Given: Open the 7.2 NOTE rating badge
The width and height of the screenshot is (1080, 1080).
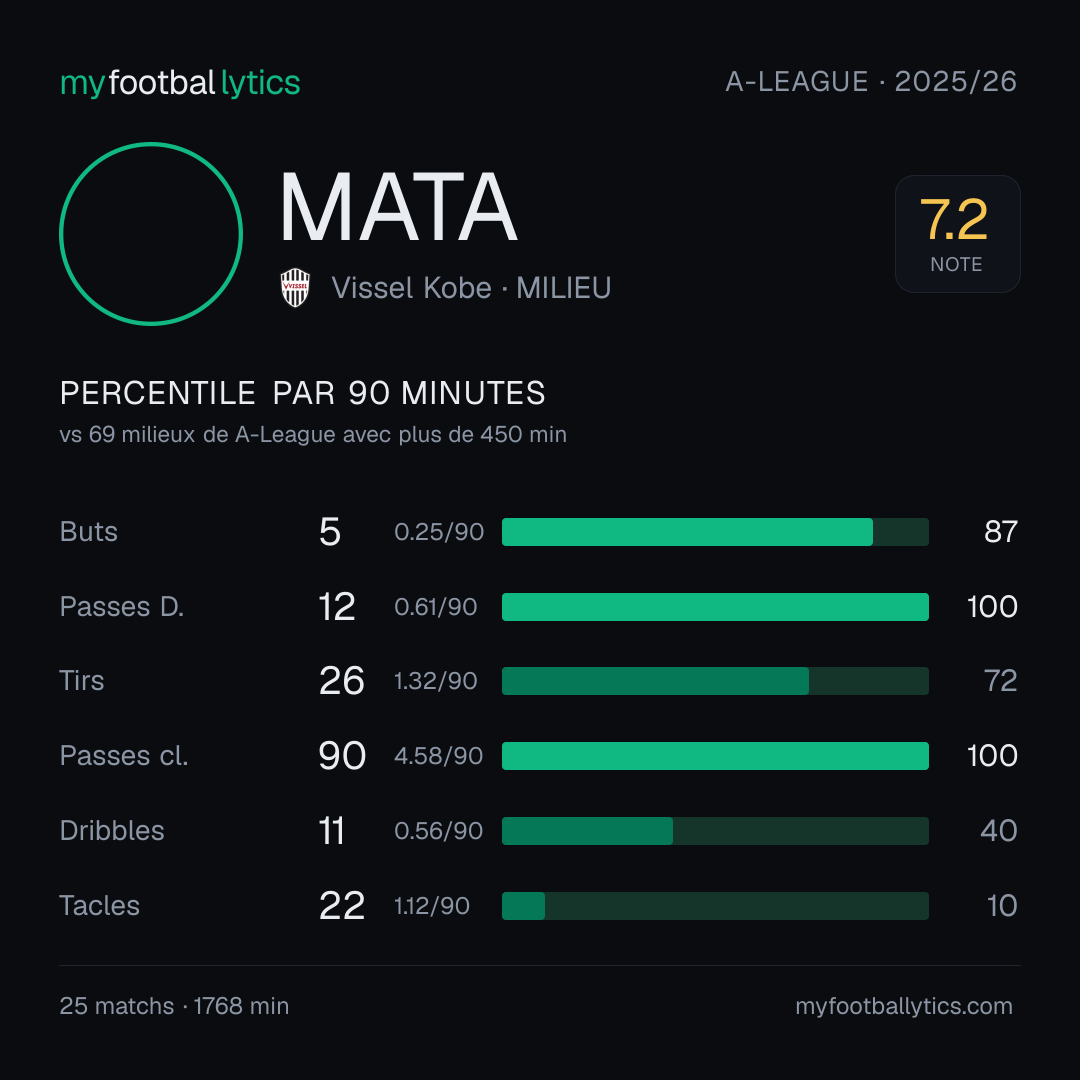Looking at the screenshot, I should (957, 234).
